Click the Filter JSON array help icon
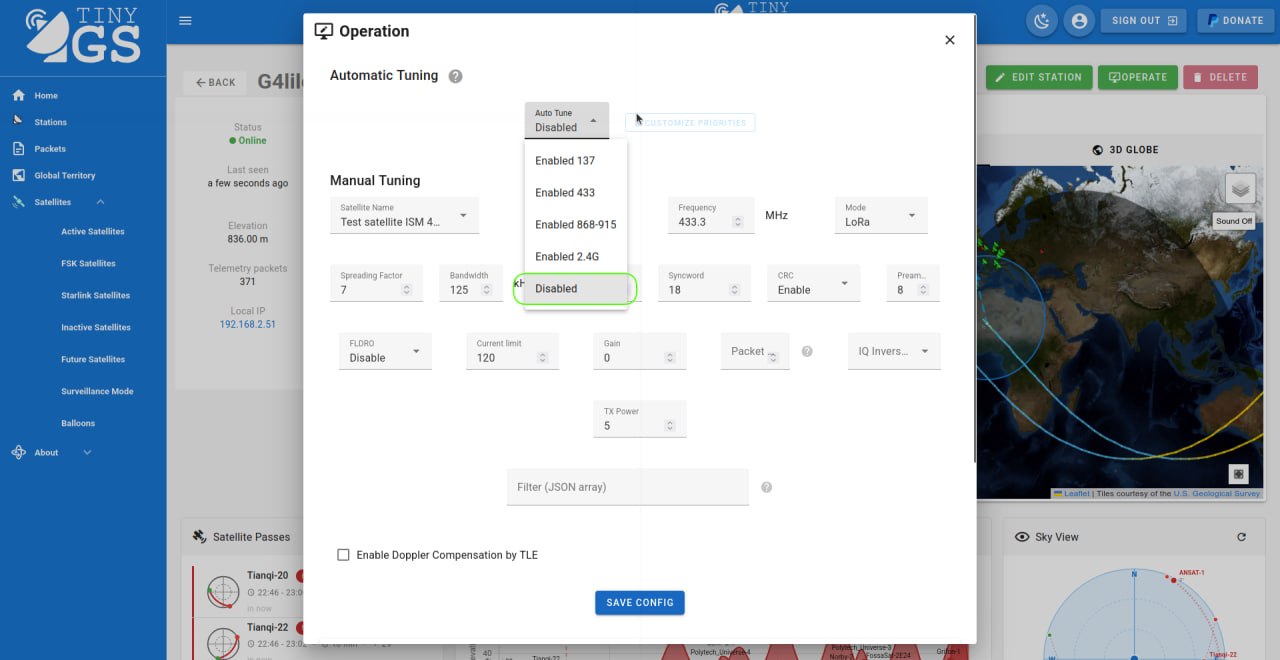The height and width of the screenshot is (660, 1280). (766, 487)
